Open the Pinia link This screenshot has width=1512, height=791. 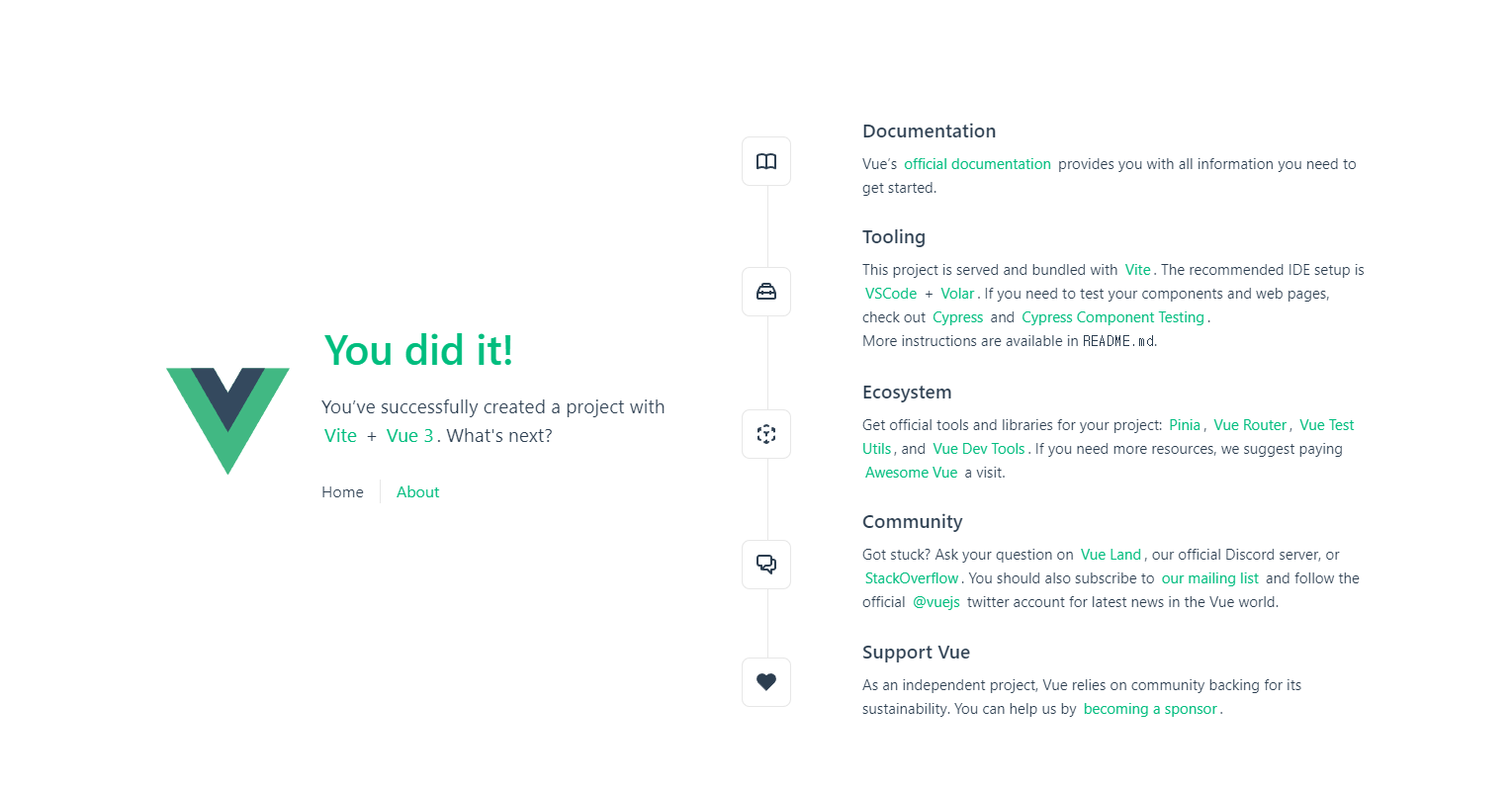point(1185,425)
